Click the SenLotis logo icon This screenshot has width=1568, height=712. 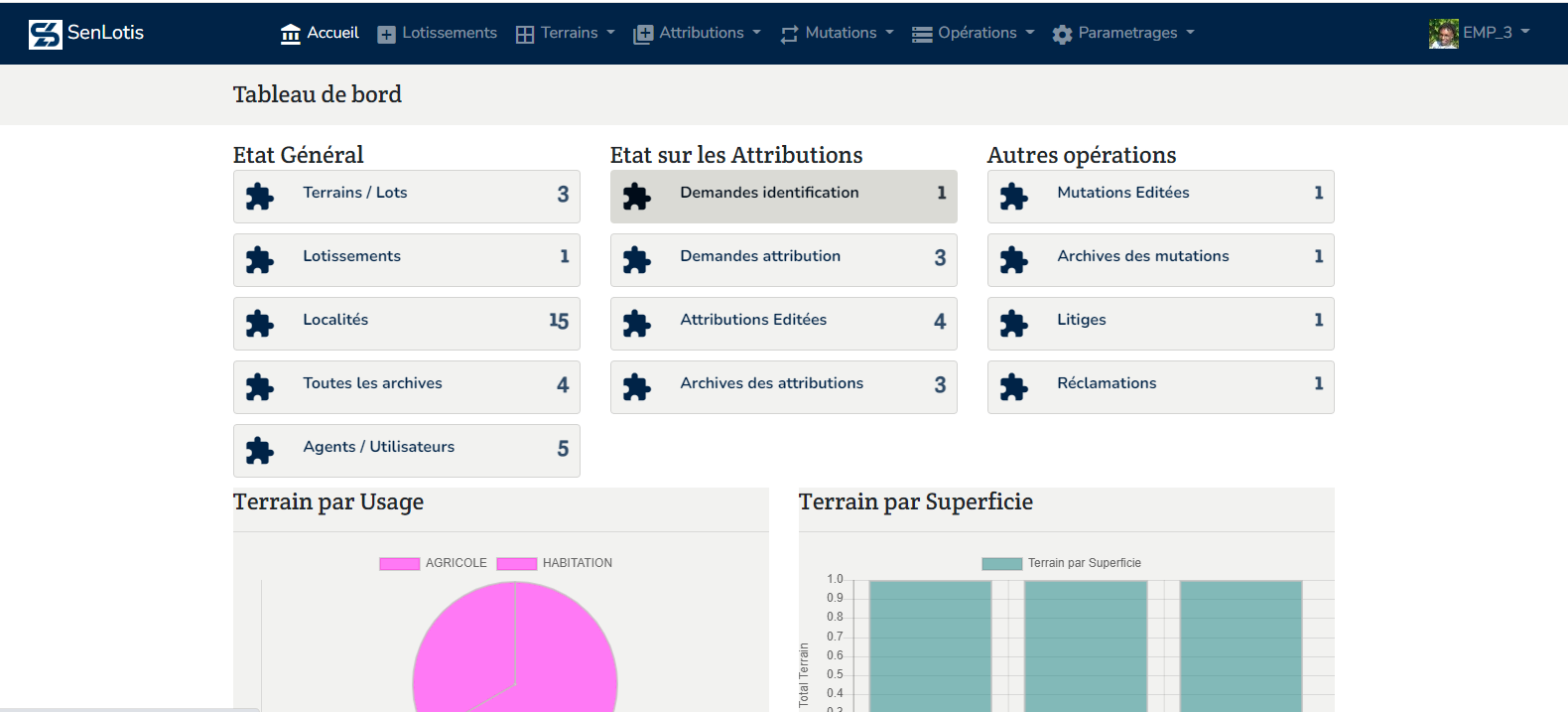pyautogui.click(x=46, y=34)
